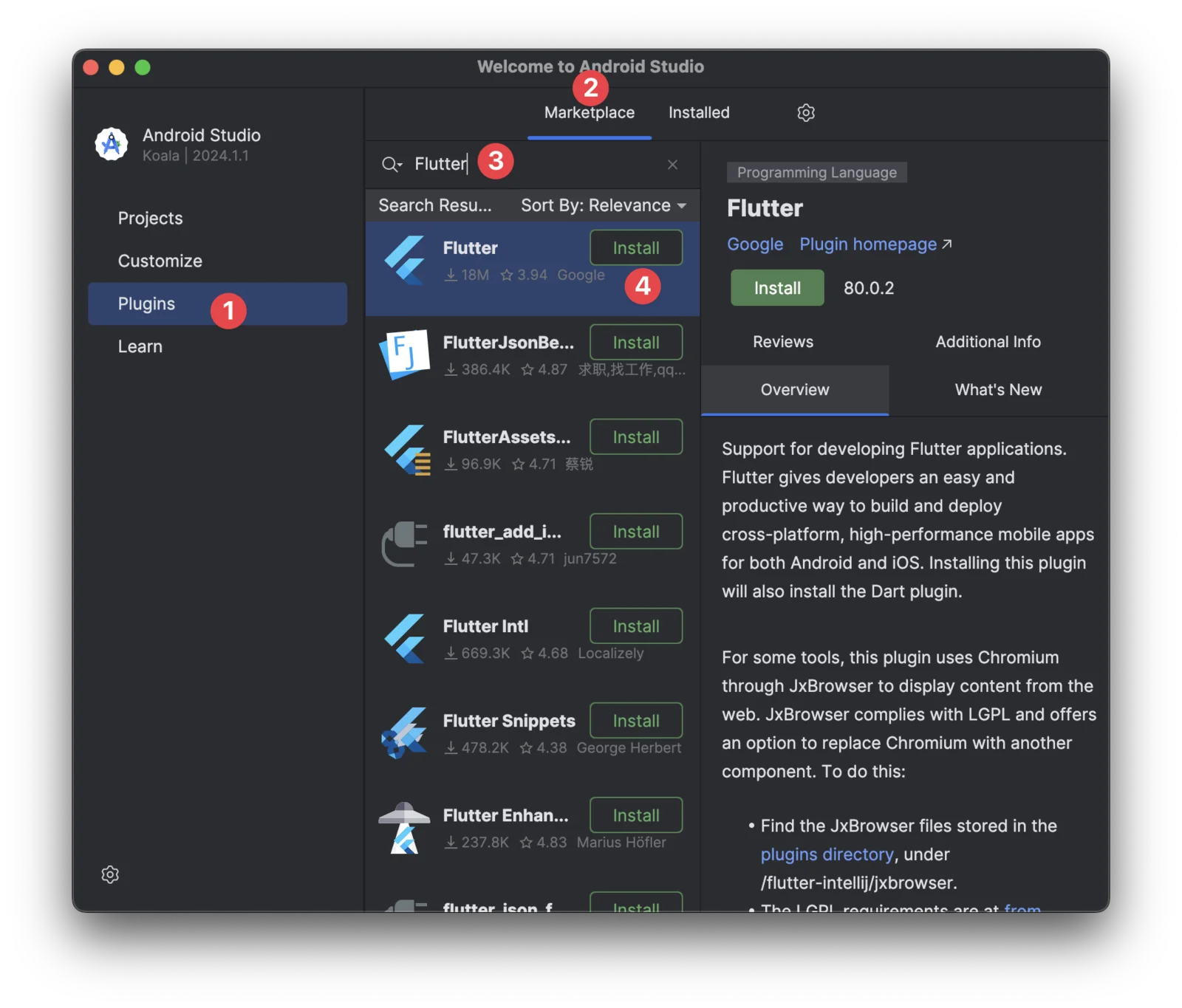Click the search magnifier icon

tap(391, 164)
